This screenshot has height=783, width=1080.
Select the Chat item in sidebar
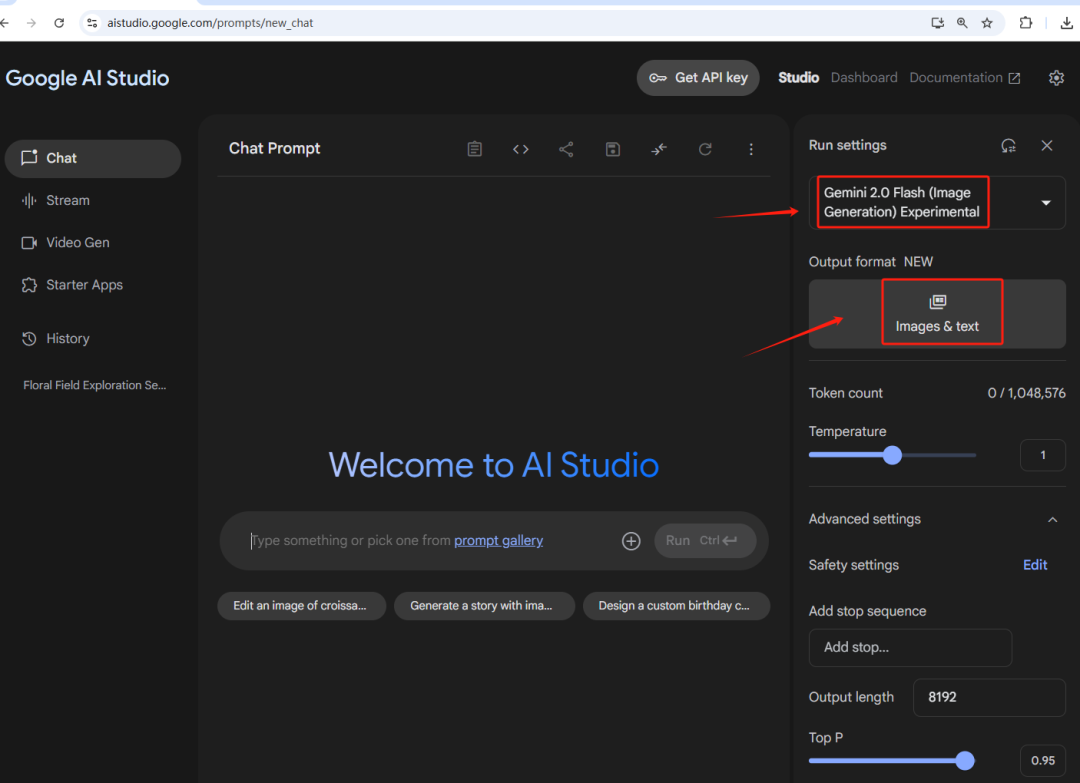92,158
